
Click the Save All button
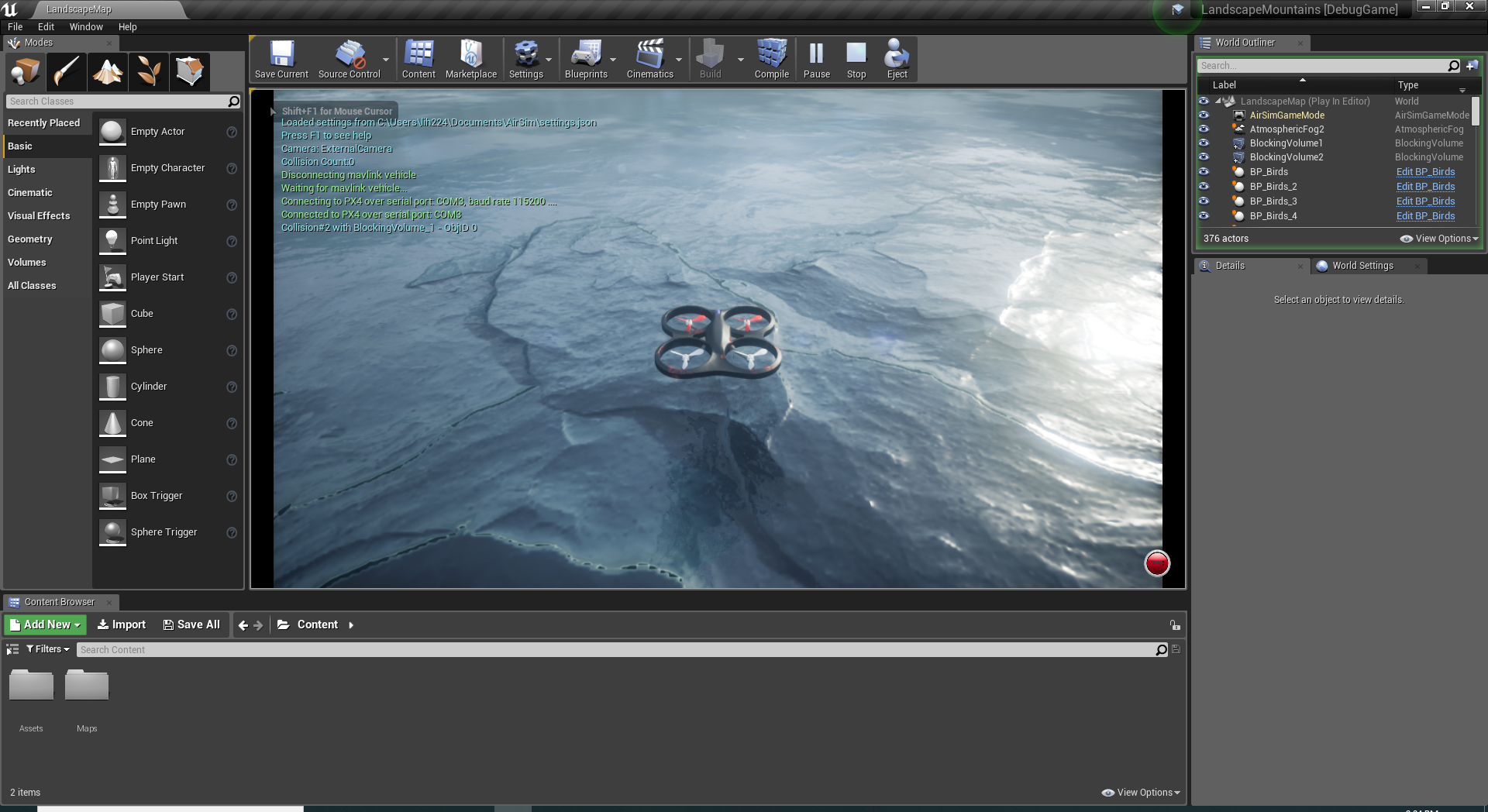(191, 624)
